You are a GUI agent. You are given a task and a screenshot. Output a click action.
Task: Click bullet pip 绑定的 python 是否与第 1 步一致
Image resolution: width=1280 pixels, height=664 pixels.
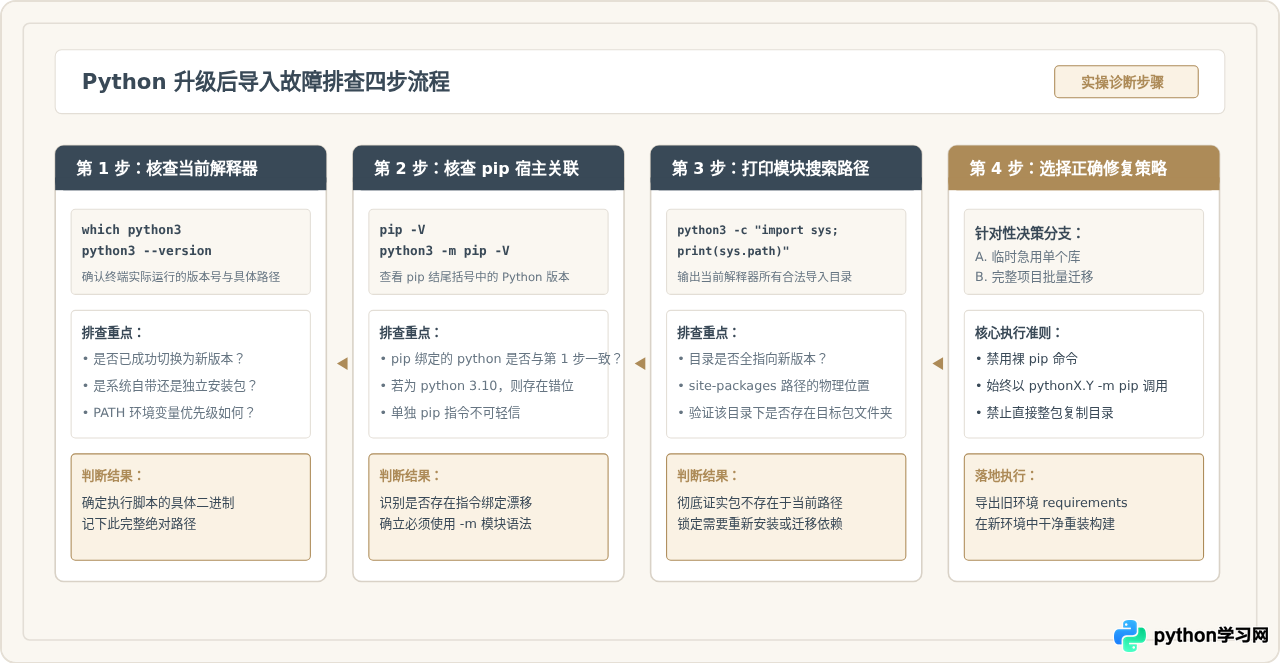[x=500, y=359]
